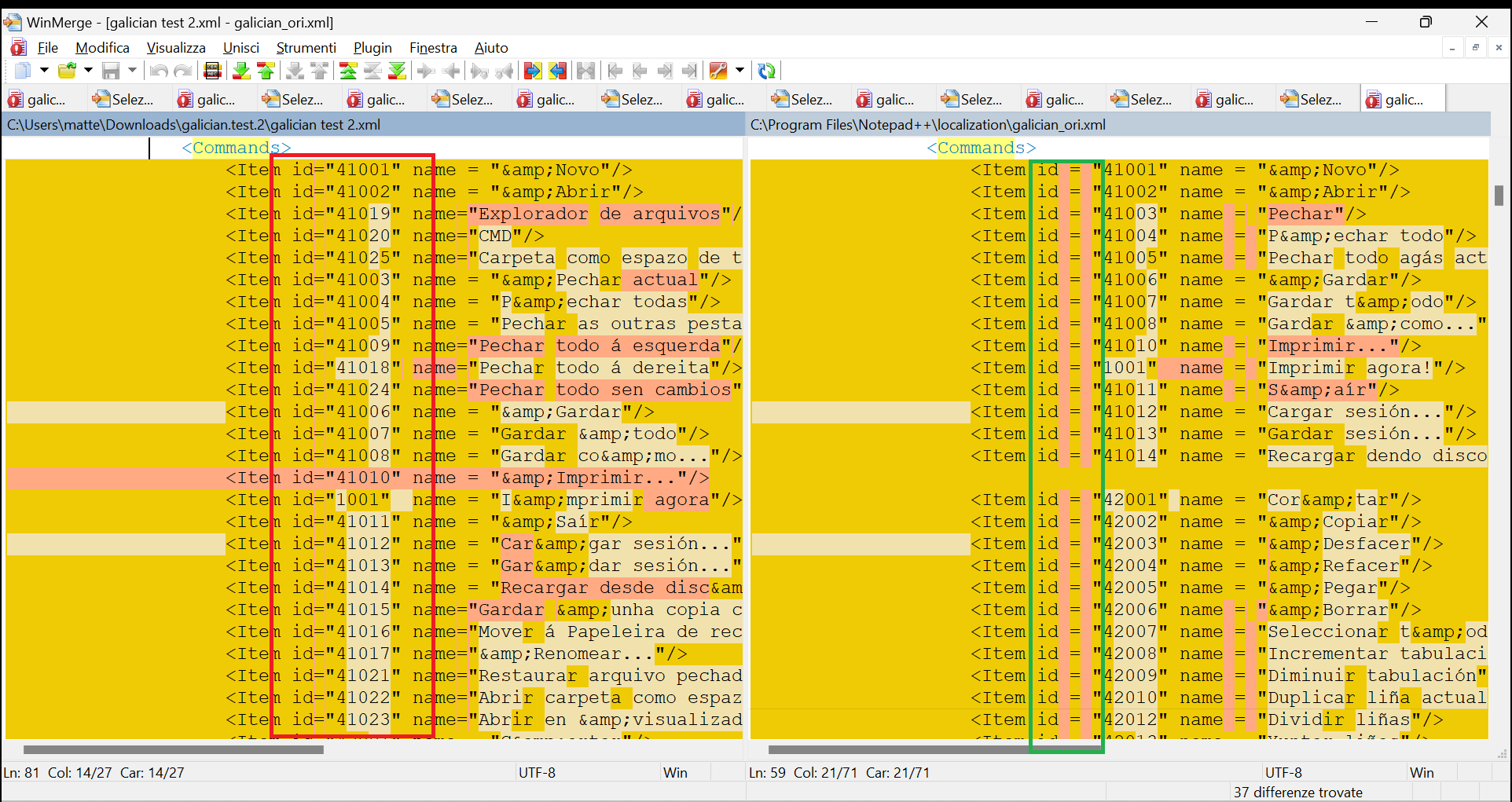Switch to the last galician comparison tab

pyautogui.click(x=1403, y=99)
